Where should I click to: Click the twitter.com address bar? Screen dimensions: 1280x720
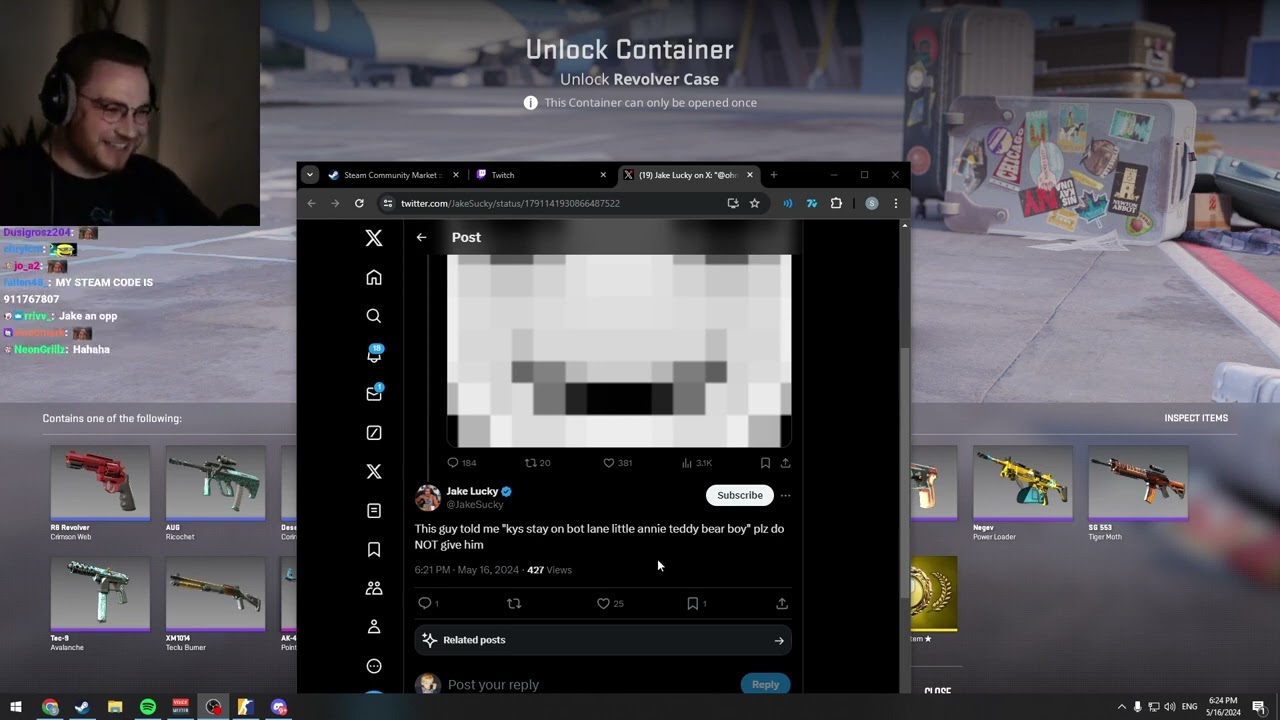click(x=560, y=203)
